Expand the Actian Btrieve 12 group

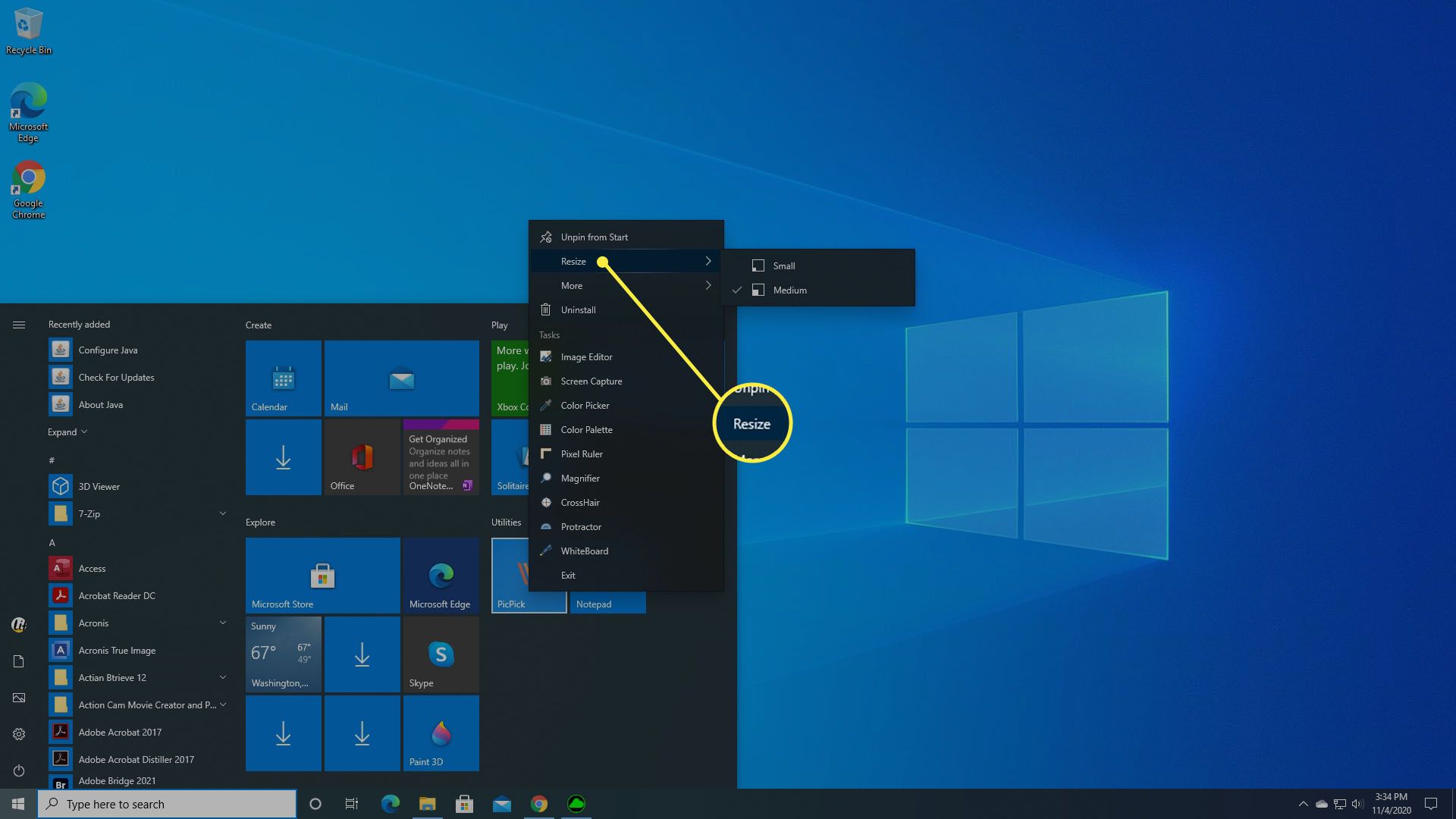coord(221,676)
